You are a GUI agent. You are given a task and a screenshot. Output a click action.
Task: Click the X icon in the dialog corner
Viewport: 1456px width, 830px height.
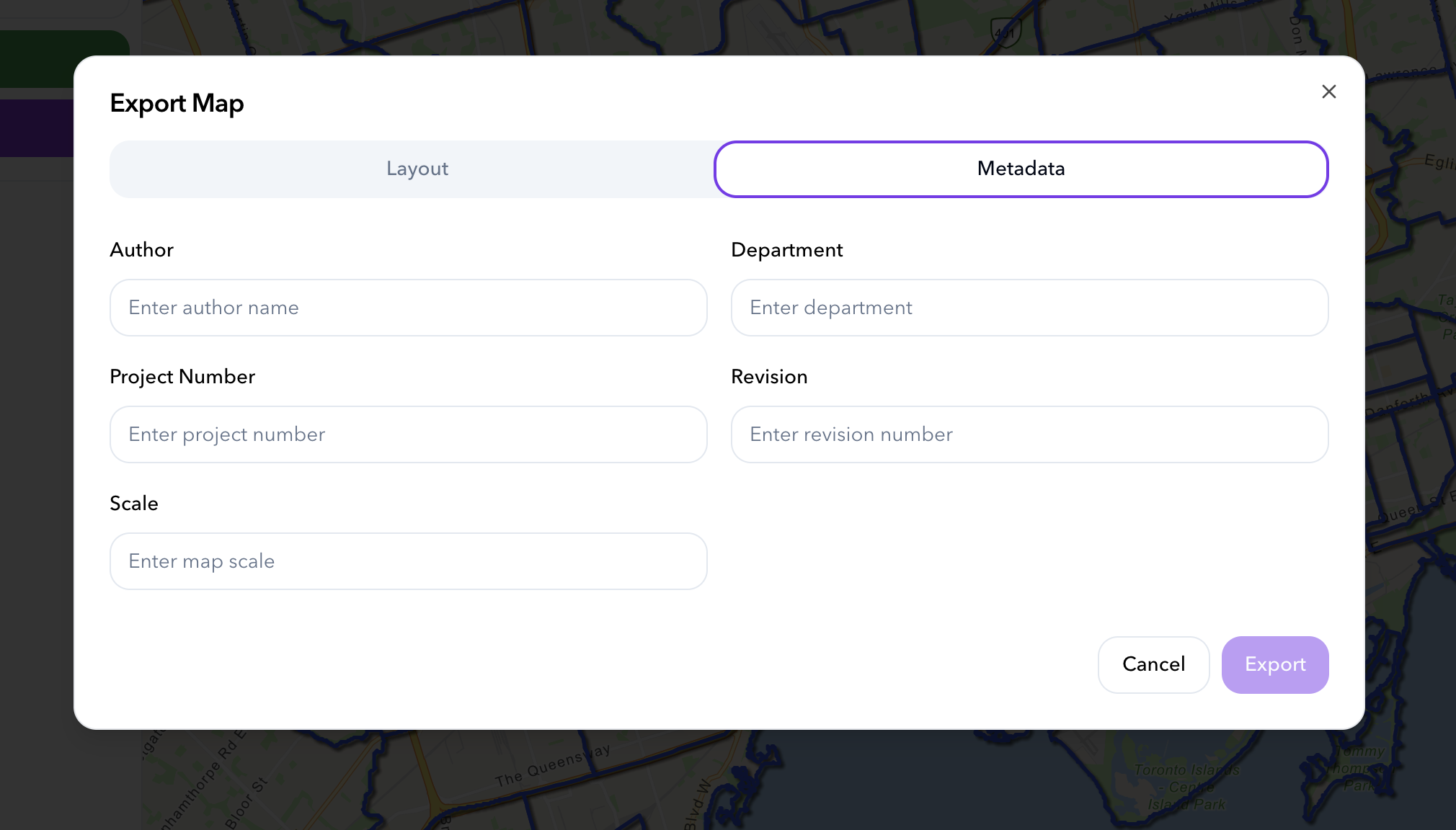tap(1328, 92)
